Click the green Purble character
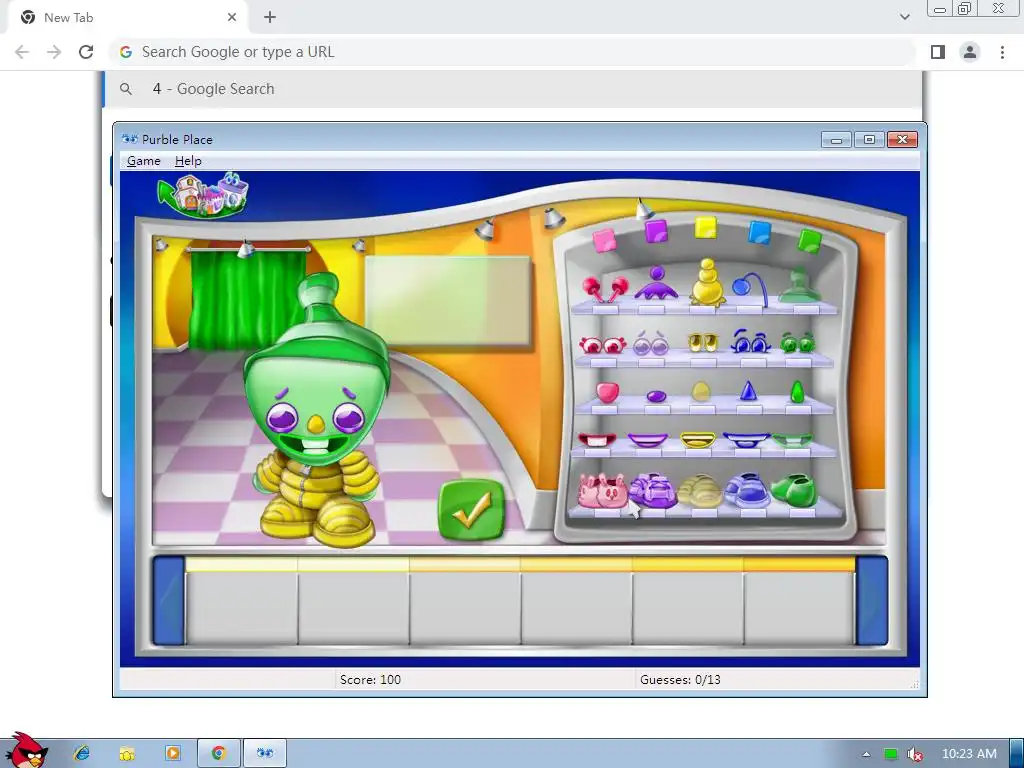The image size is (1024, 768). 319,411
